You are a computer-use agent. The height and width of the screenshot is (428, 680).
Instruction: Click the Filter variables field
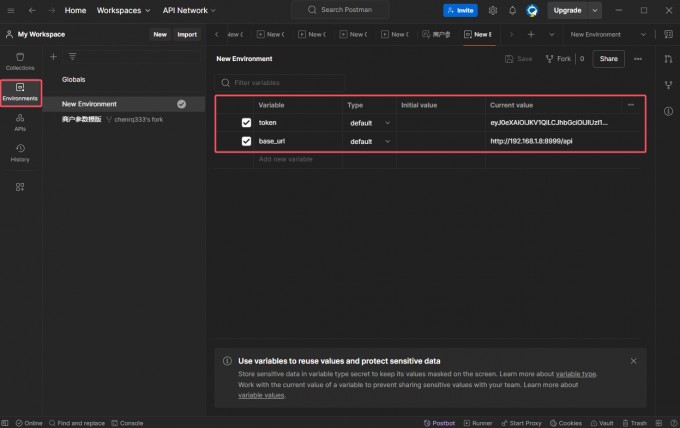(280, 82)
